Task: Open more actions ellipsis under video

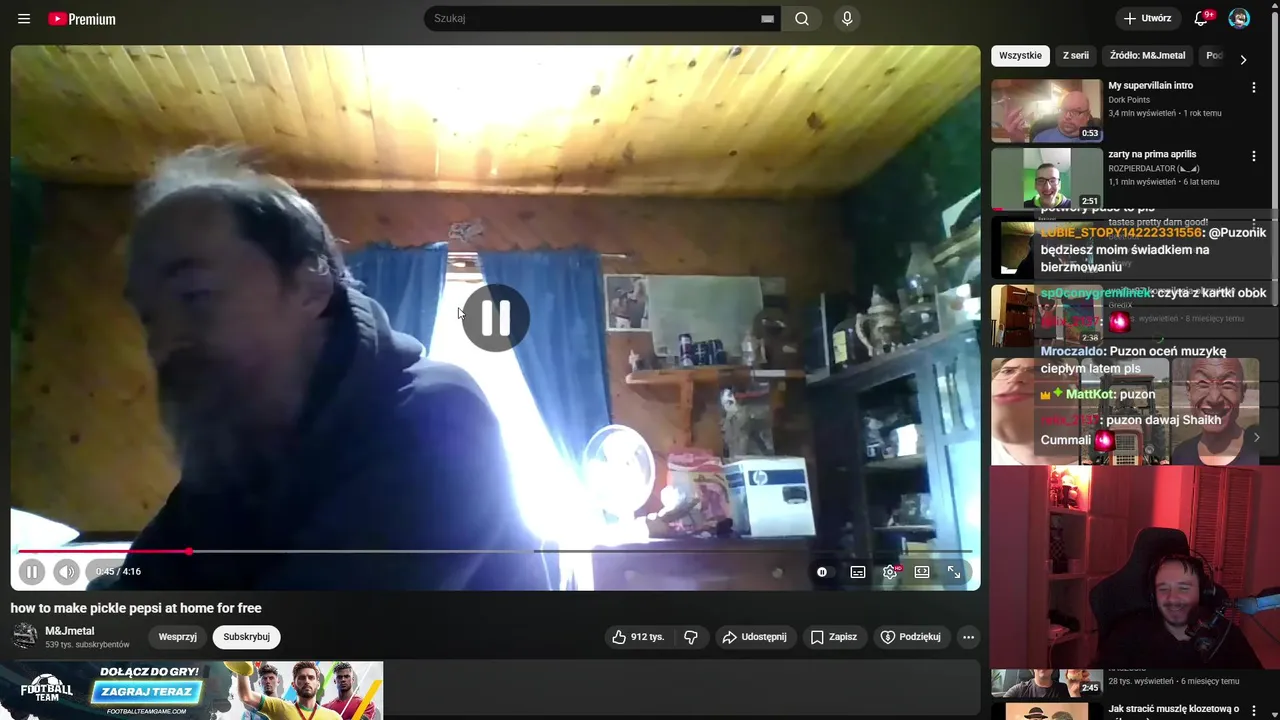Action: point(968,637)
